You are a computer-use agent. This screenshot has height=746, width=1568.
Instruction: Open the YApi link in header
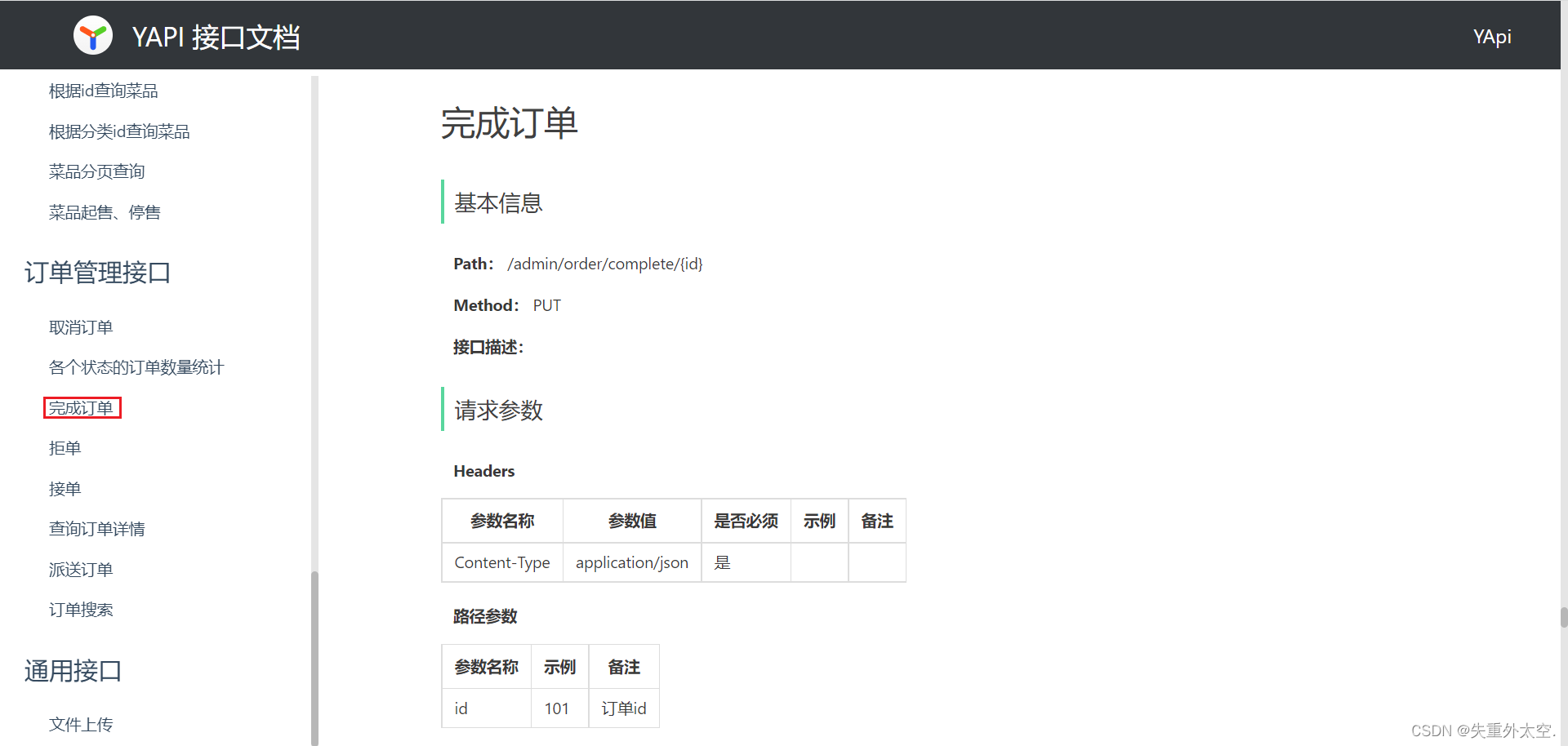[1492, 37]
